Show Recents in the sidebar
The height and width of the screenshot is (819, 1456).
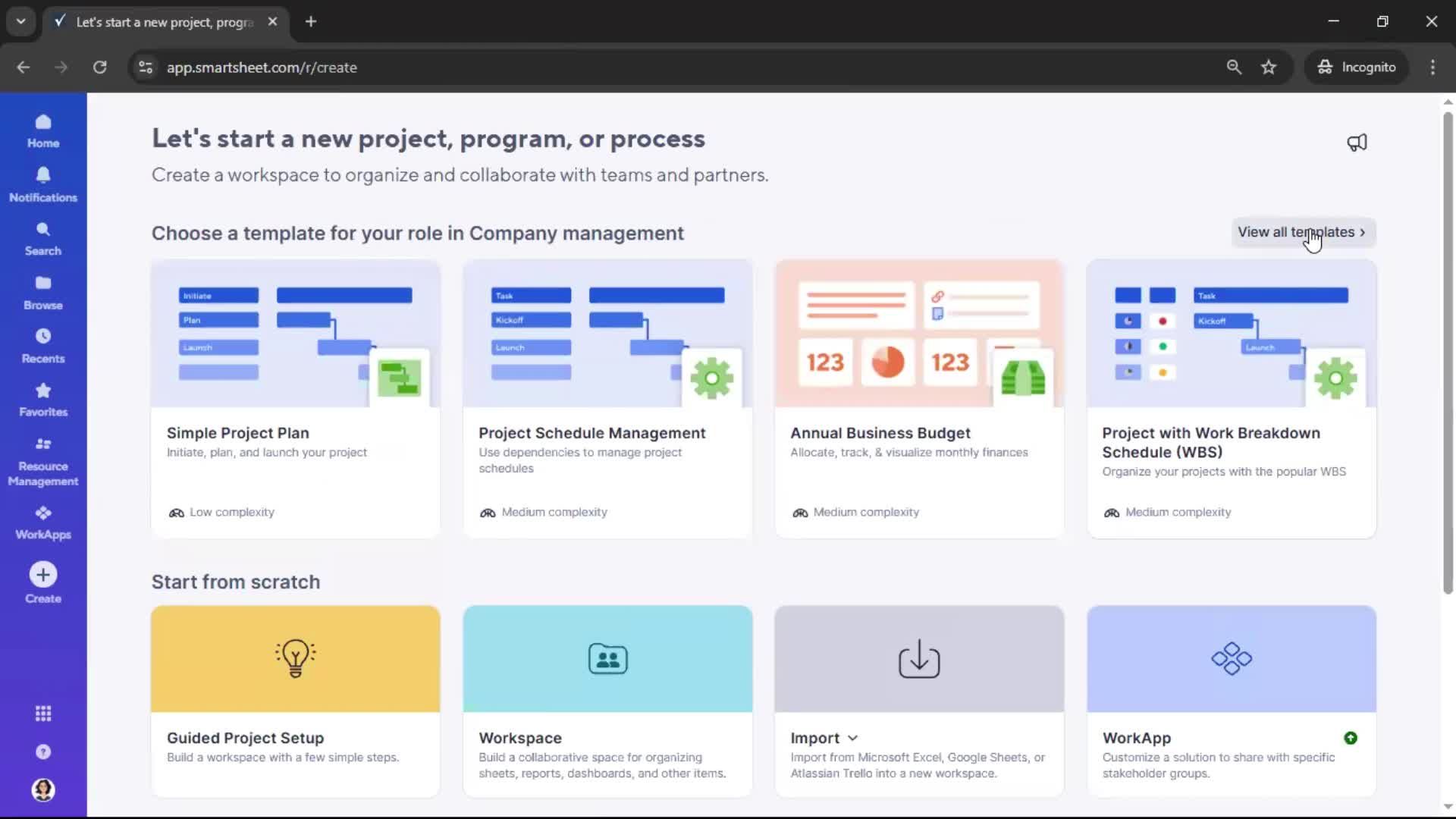pyautogui.click(x=43, y=345)
